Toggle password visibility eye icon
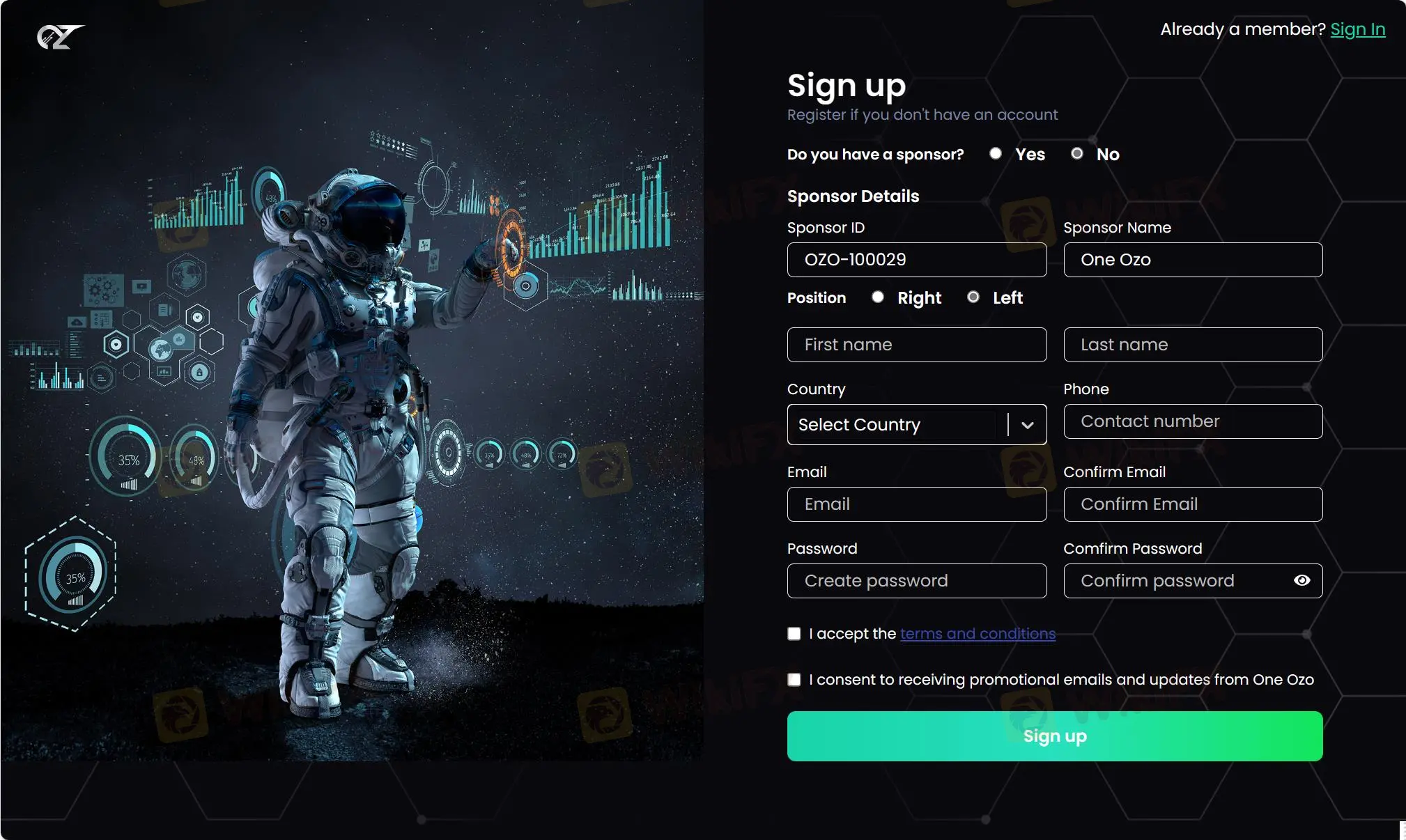The height and width of the screenshot is (840, 1406). [x=1301, y=580]
